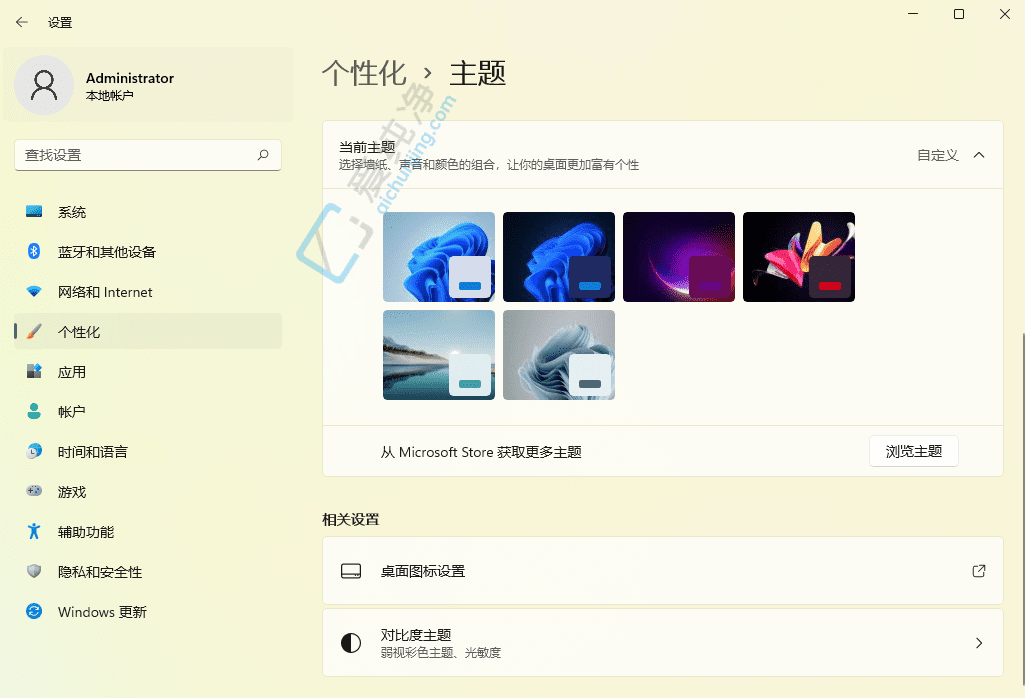Screen dimensions: 1025x698
Task: Select 应用 in the sidebar
Action: pos(148,371)
